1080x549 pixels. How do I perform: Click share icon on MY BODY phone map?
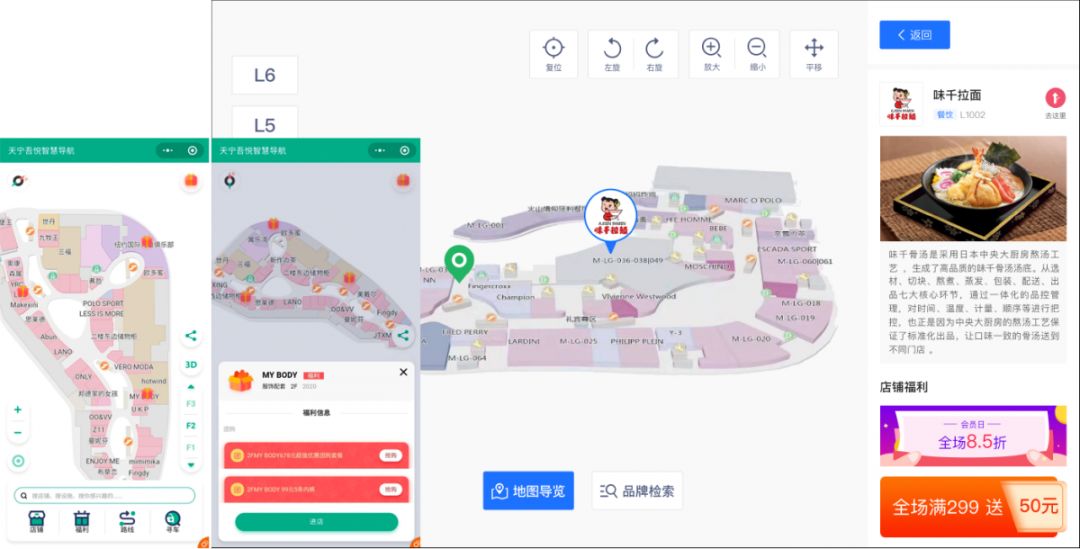(403, 335)
